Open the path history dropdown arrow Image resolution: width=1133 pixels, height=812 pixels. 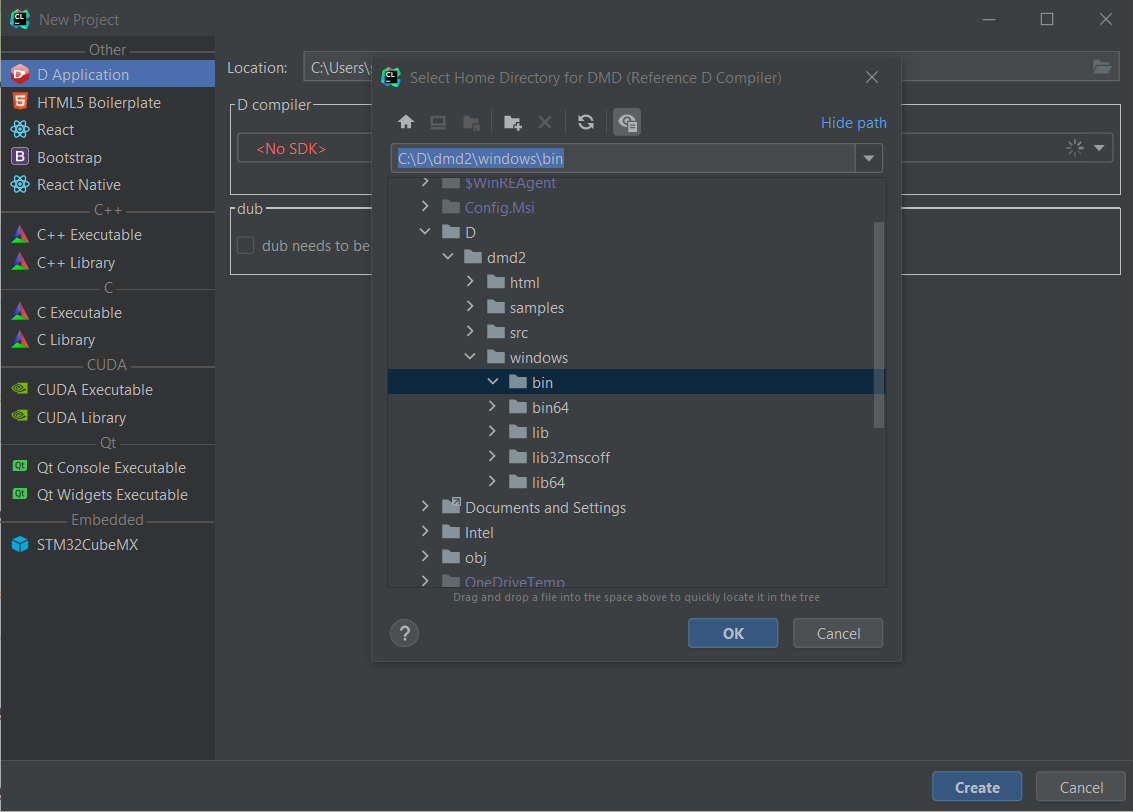(869, 158)
